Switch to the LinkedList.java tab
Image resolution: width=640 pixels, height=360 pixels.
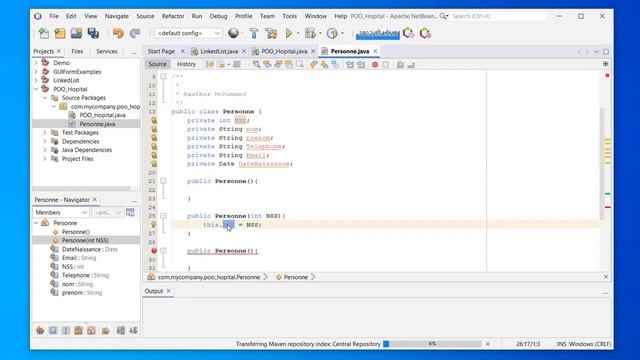pos(219,51)
